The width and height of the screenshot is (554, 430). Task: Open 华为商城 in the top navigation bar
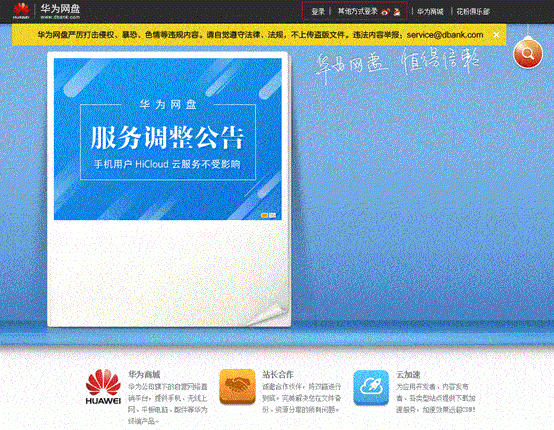click(430, 12)
